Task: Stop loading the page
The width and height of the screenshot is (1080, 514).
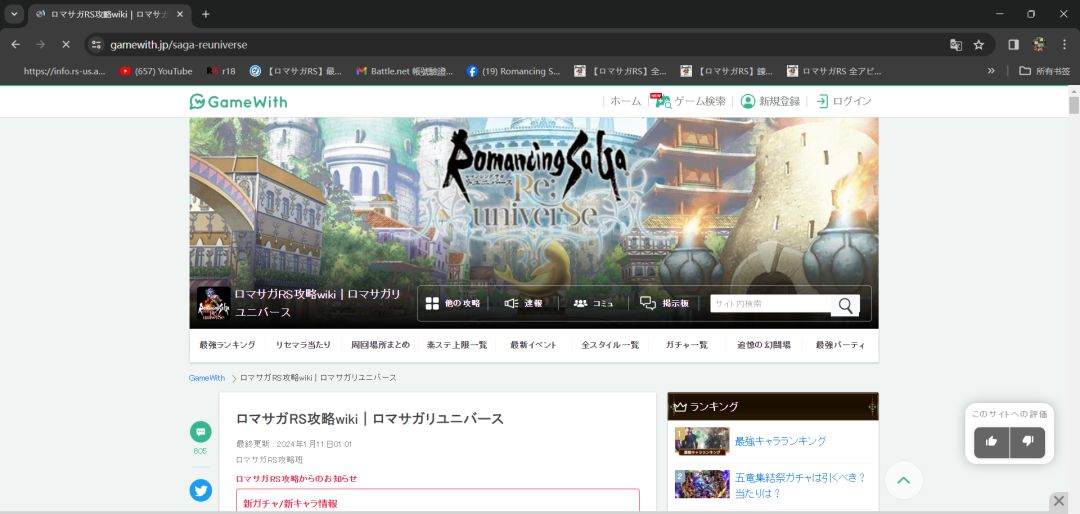Action: click(x=65, y=44)
